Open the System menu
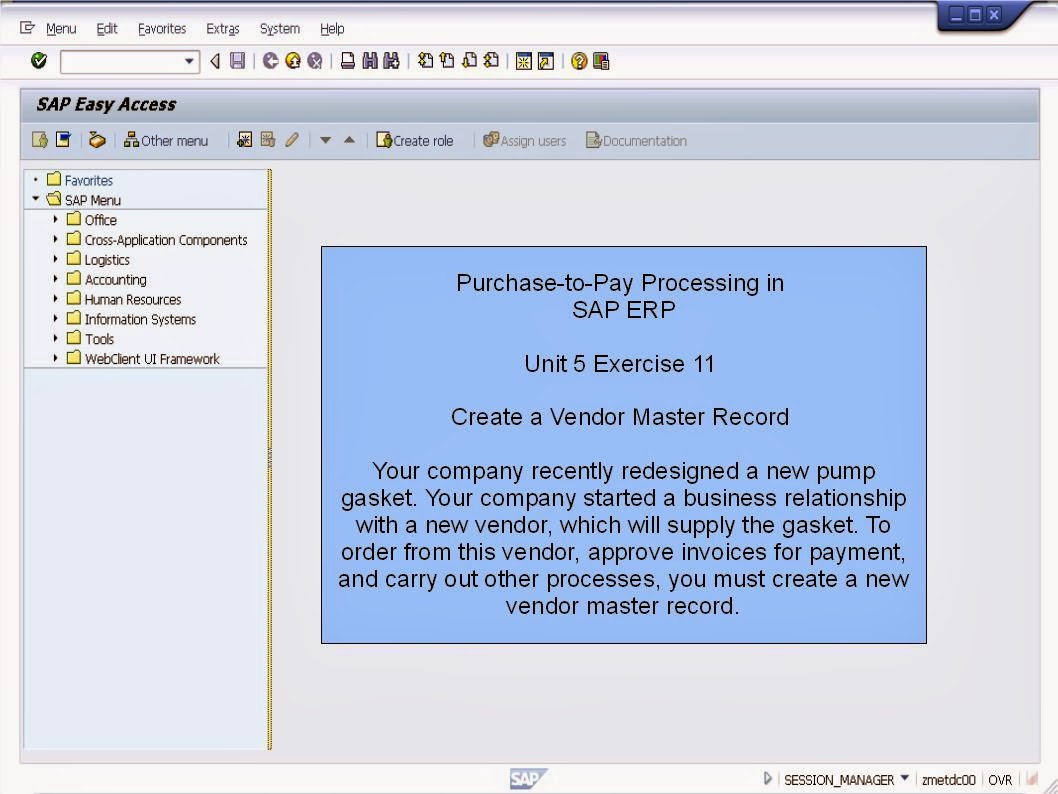The width and height of the screenshot is (1058, 794). click(x=279, y=28)
